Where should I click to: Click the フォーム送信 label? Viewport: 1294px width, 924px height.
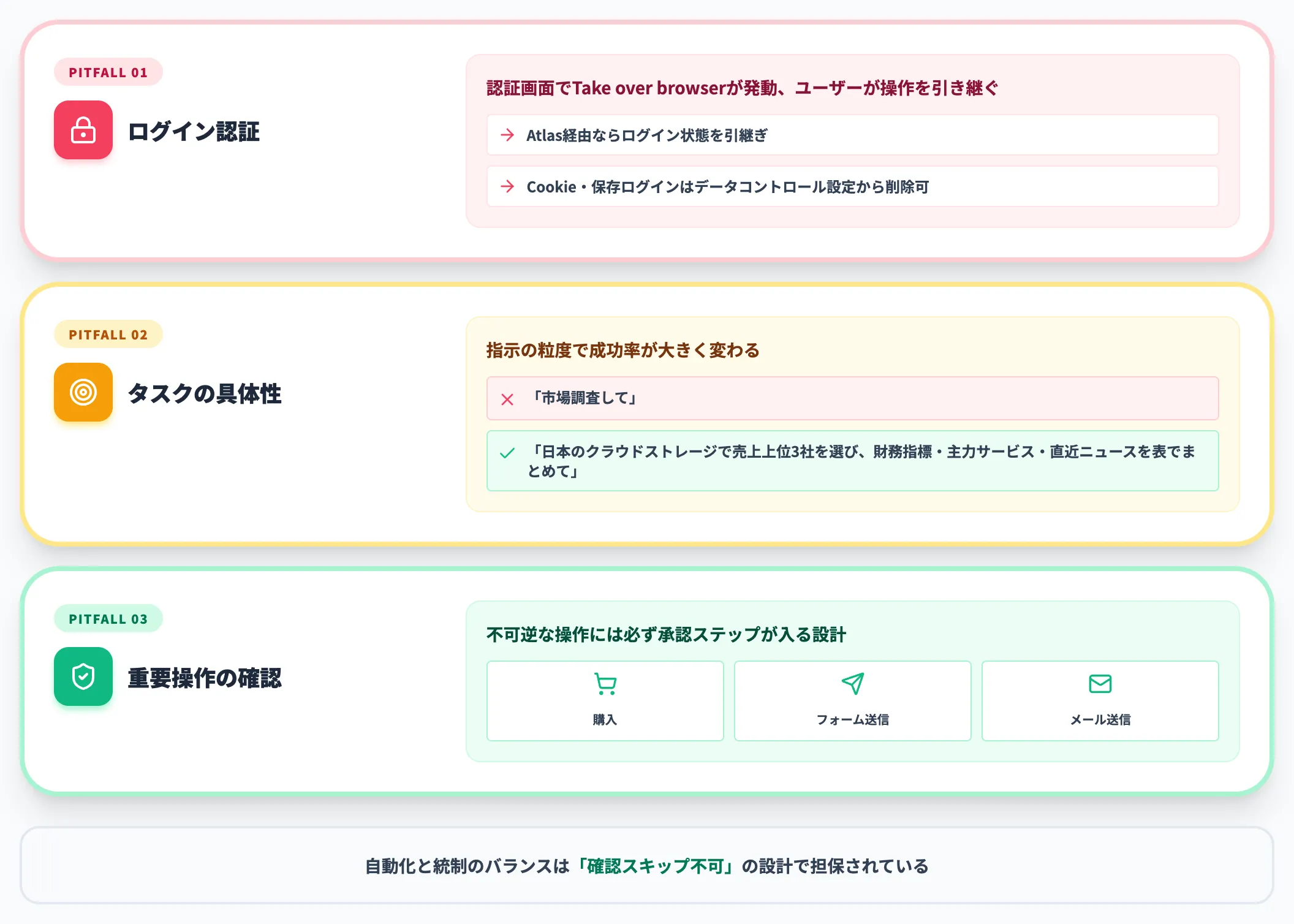(853, 719)
